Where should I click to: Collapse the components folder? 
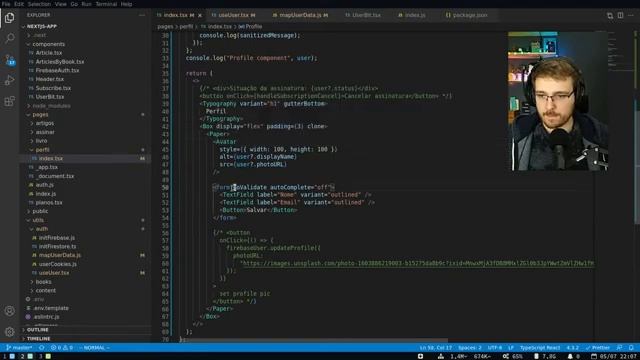tap(48, 44)
